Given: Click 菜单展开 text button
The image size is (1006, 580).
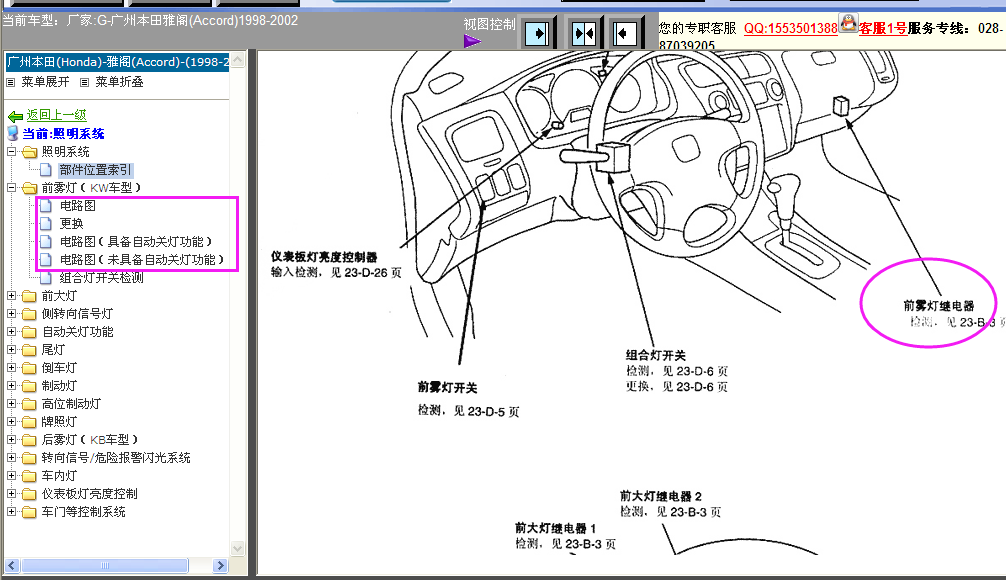Looking at the screenshot, I should (x=45, y=82).
